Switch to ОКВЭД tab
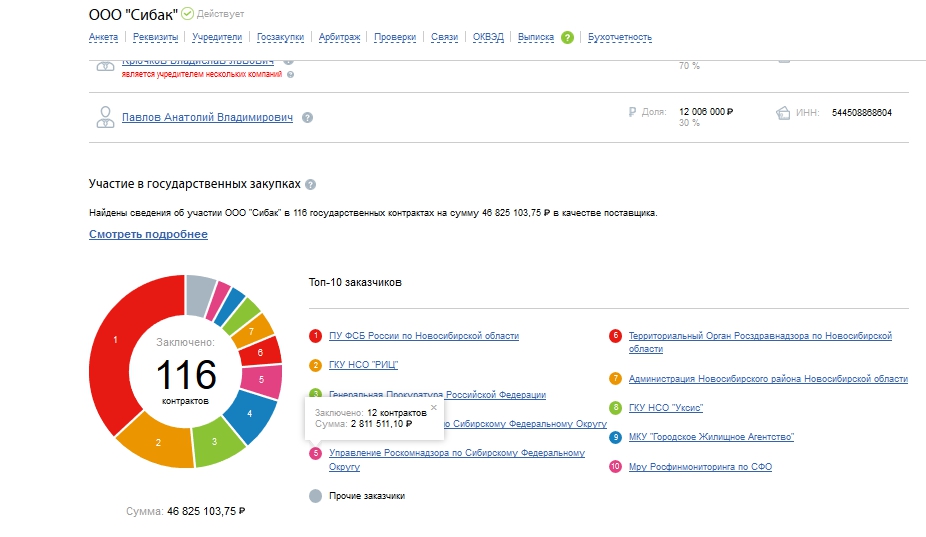 click(488, 37)
